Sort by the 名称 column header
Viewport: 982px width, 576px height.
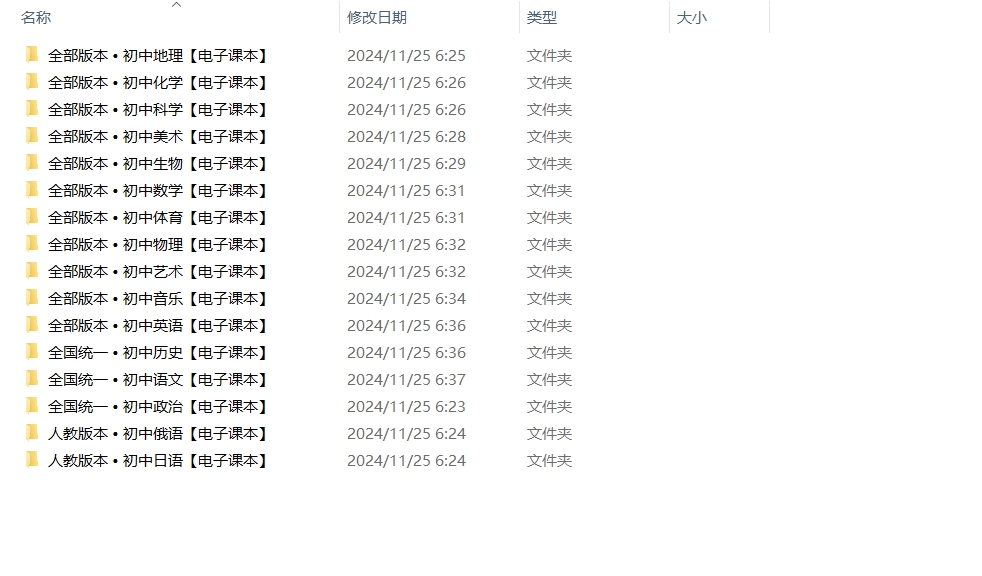pyautogui.click(x=36, y=18)
